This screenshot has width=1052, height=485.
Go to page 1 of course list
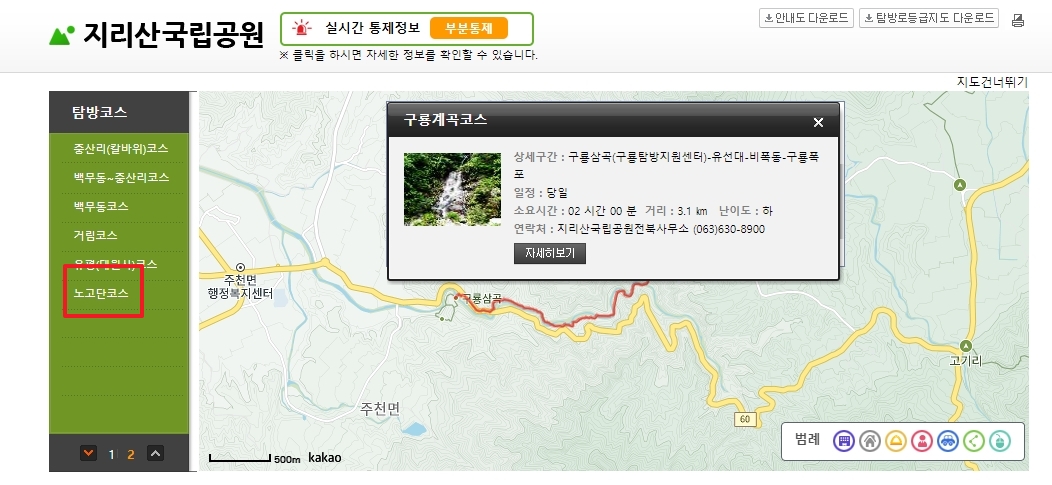coord(111,455)
